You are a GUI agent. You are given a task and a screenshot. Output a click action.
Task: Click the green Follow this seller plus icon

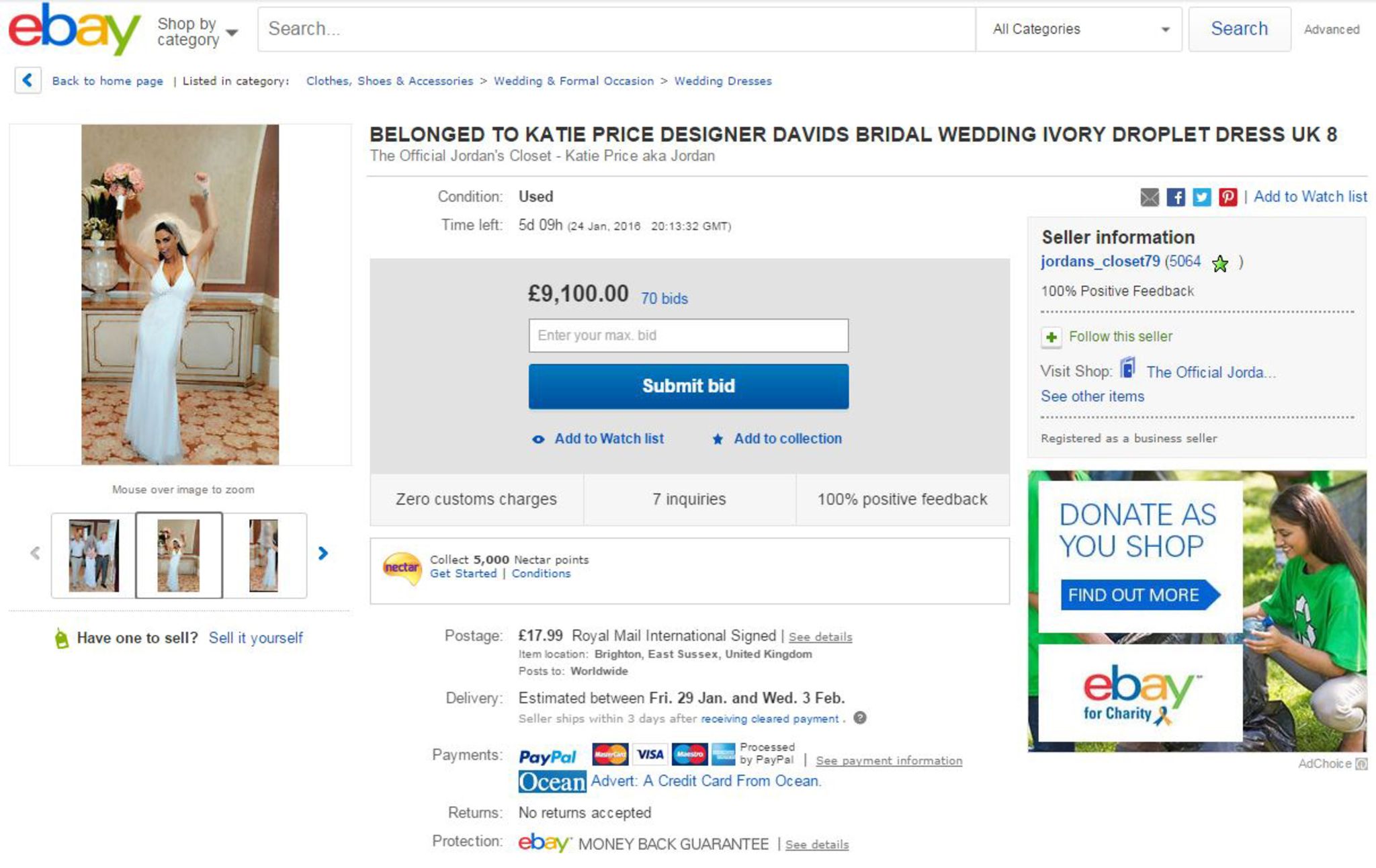click(1051, 337)
